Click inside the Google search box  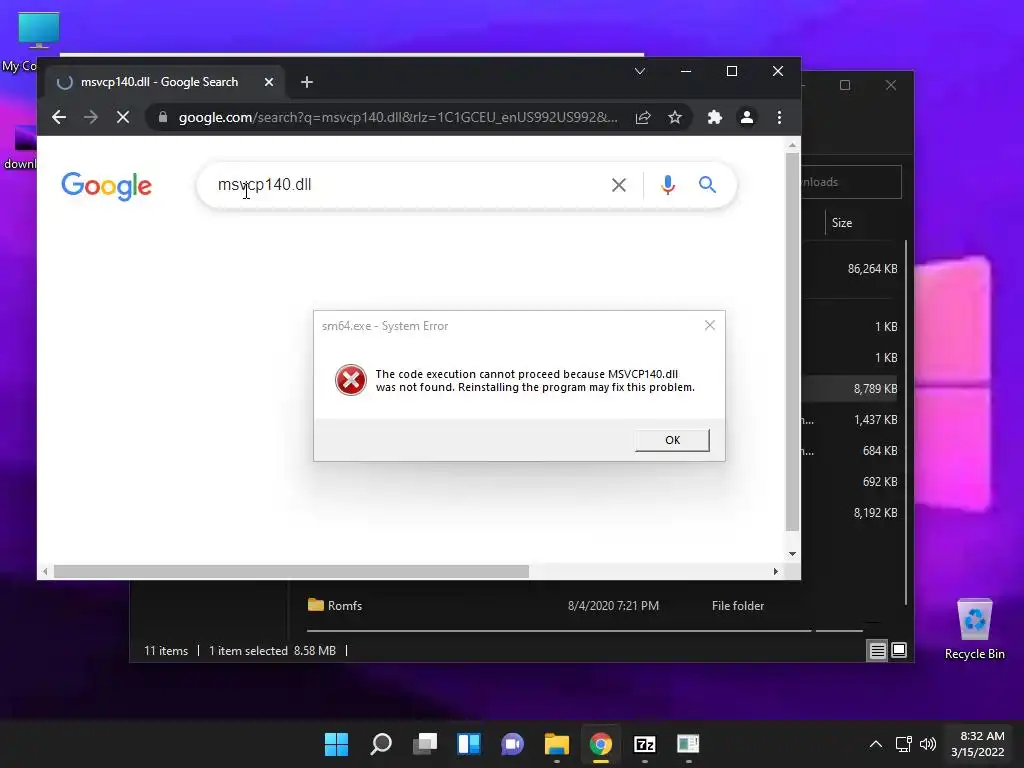tap(405, 185)
